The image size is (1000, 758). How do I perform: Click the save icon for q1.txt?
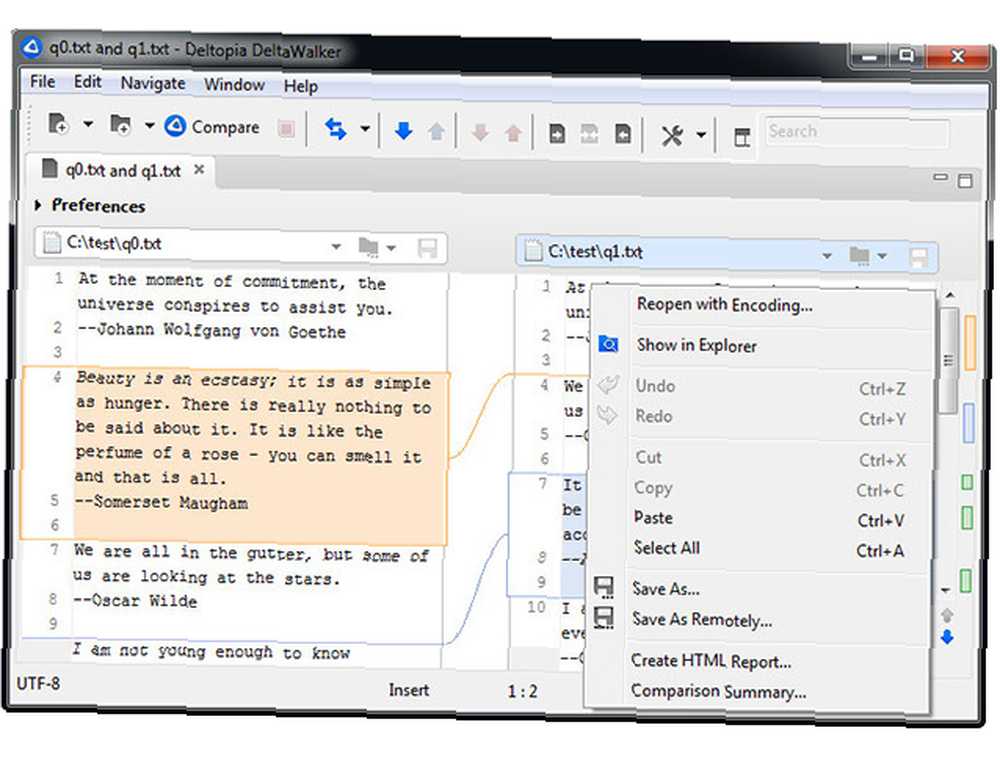point(919,258)
